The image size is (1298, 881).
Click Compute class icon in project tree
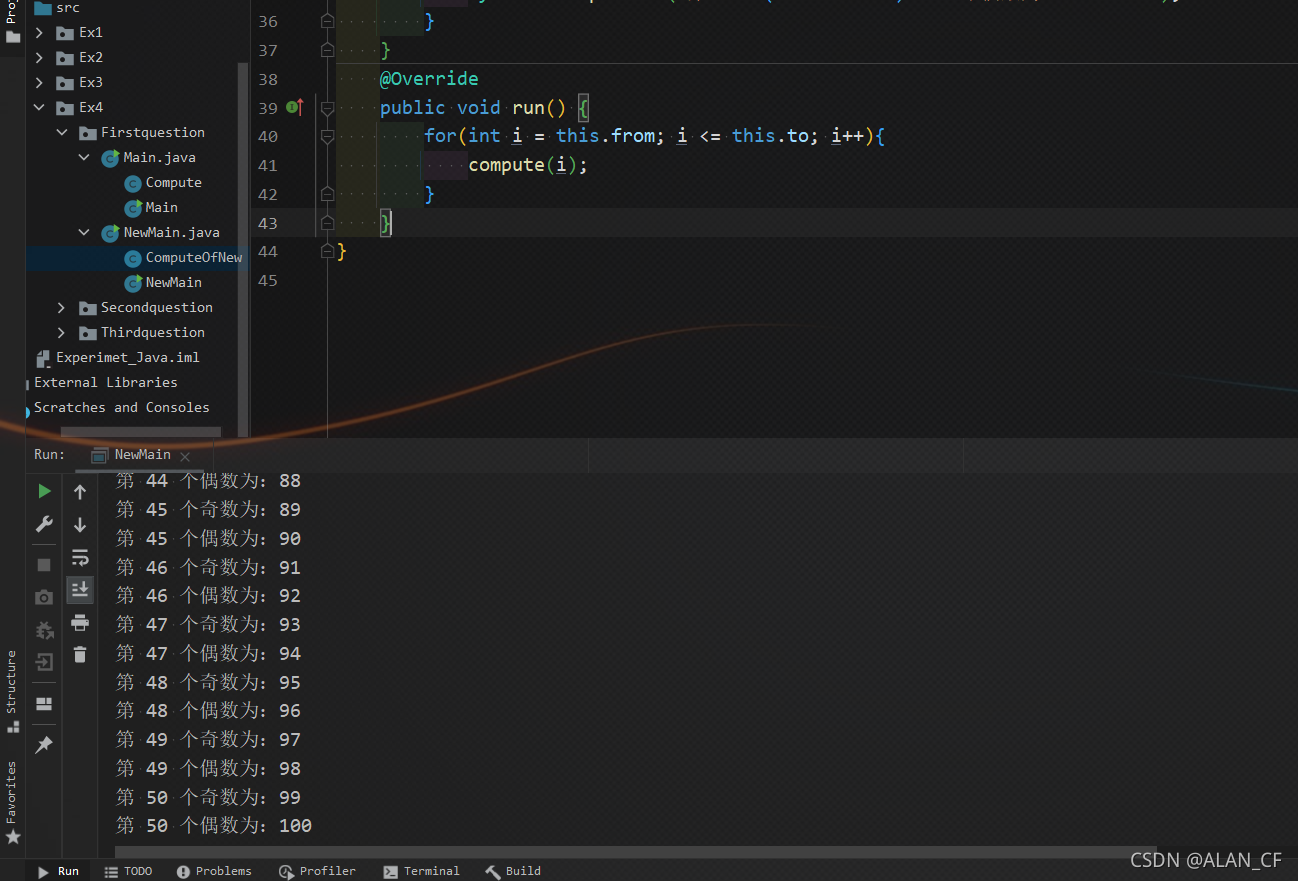[133, 183]
